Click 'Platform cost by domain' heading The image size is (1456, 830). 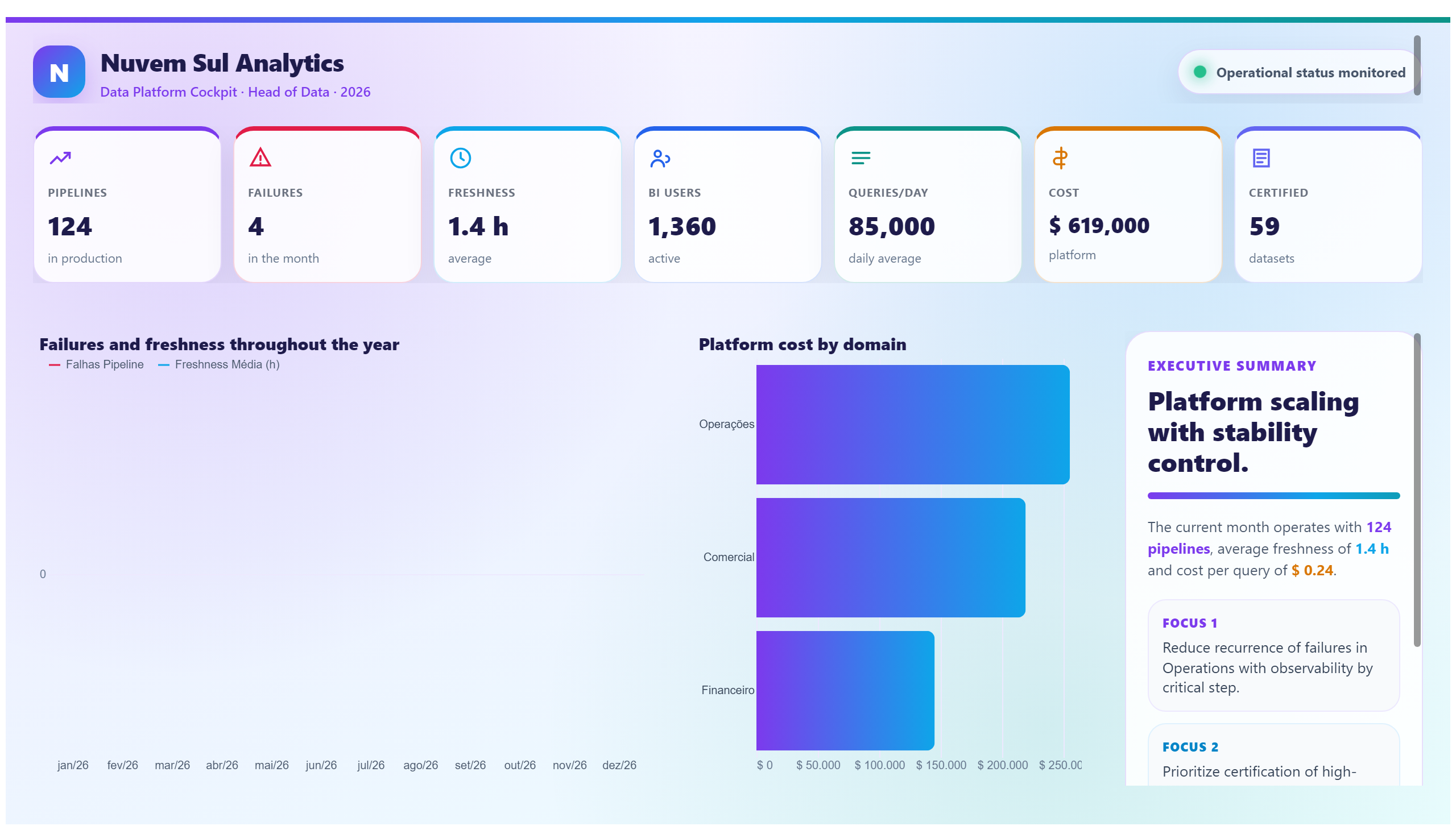(x=802, y=345)
